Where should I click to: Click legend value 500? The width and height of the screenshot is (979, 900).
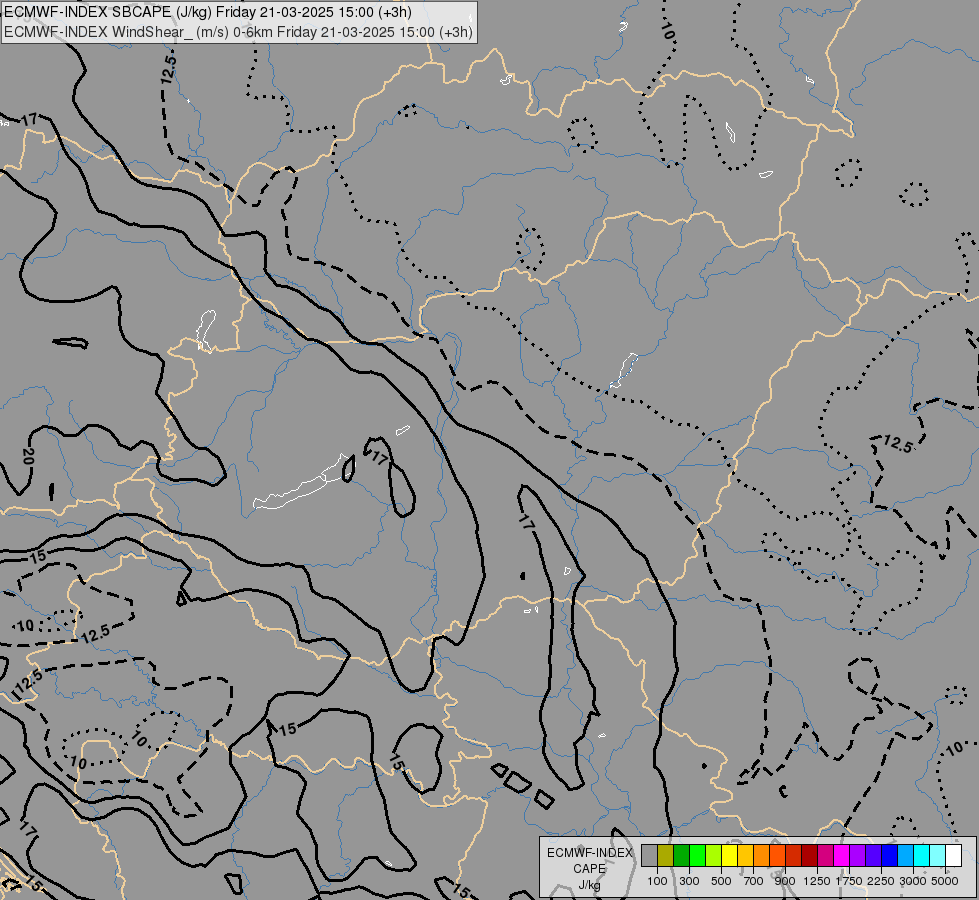(x=722, y=881)
